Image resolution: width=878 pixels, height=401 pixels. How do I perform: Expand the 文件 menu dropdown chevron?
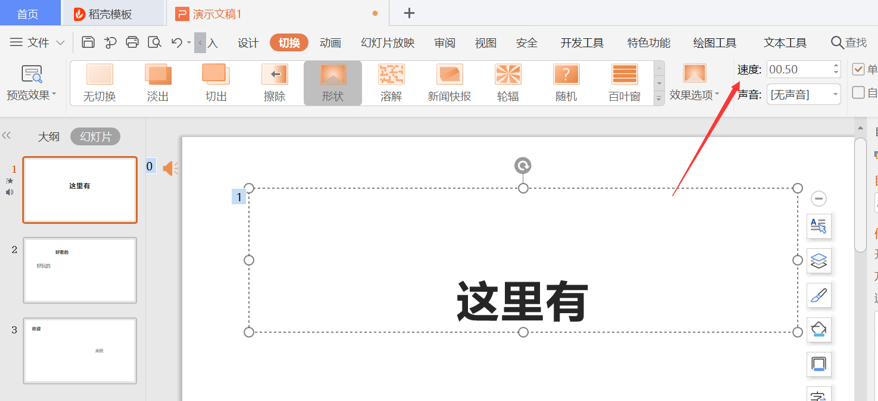pyautogui.click(x=60, y=43)
